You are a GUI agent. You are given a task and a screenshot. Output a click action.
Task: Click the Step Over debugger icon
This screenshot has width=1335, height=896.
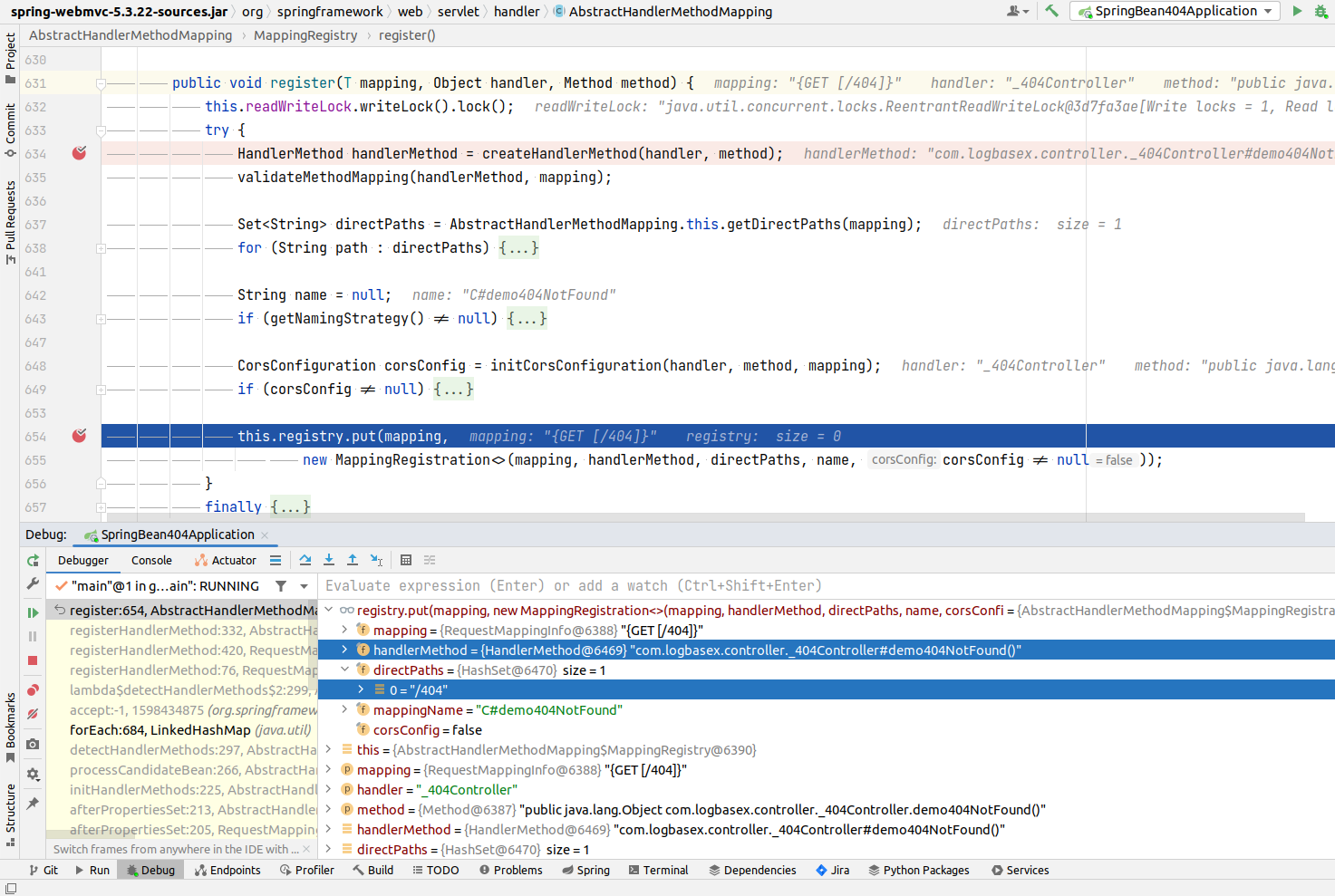point(305,560)
